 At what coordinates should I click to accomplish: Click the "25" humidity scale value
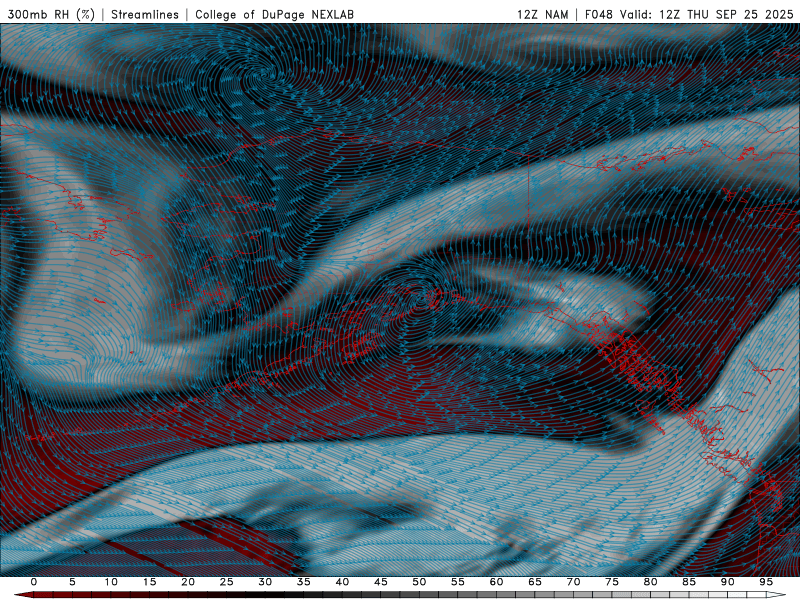point(227,582)
